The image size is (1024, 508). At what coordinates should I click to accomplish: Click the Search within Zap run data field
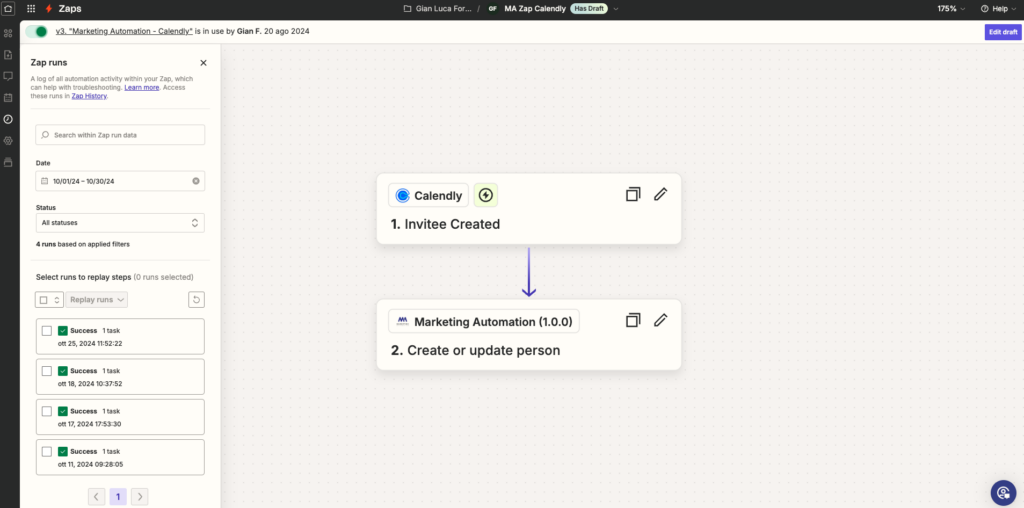click(x=120, y=134)
